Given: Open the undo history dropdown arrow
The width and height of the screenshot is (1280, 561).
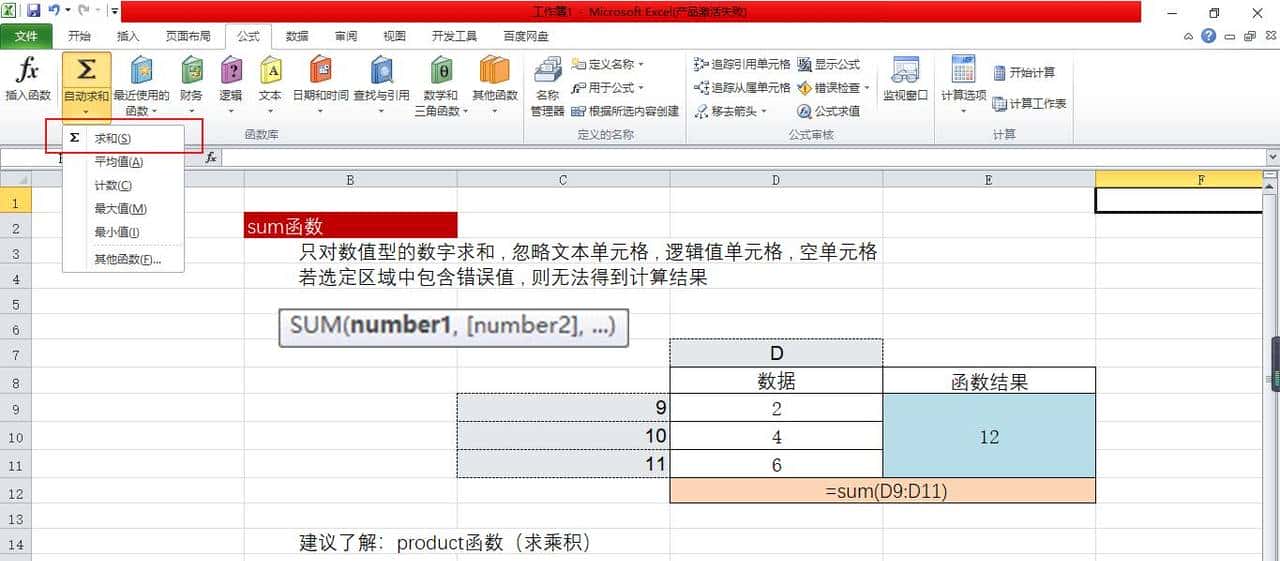Looking at the screenshot, I should tap(67, 12).
